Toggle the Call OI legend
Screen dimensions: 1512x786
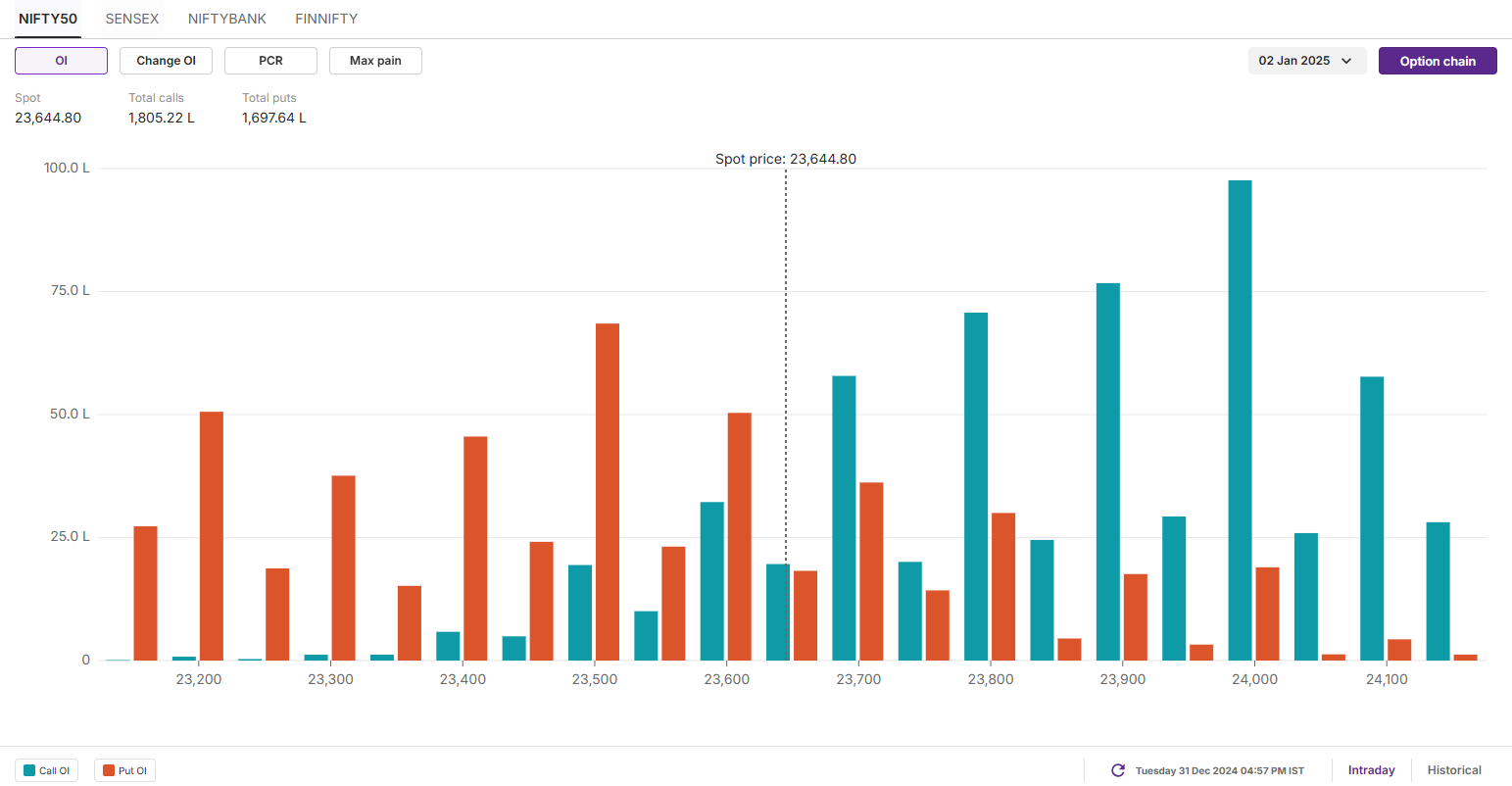[46, 770]
